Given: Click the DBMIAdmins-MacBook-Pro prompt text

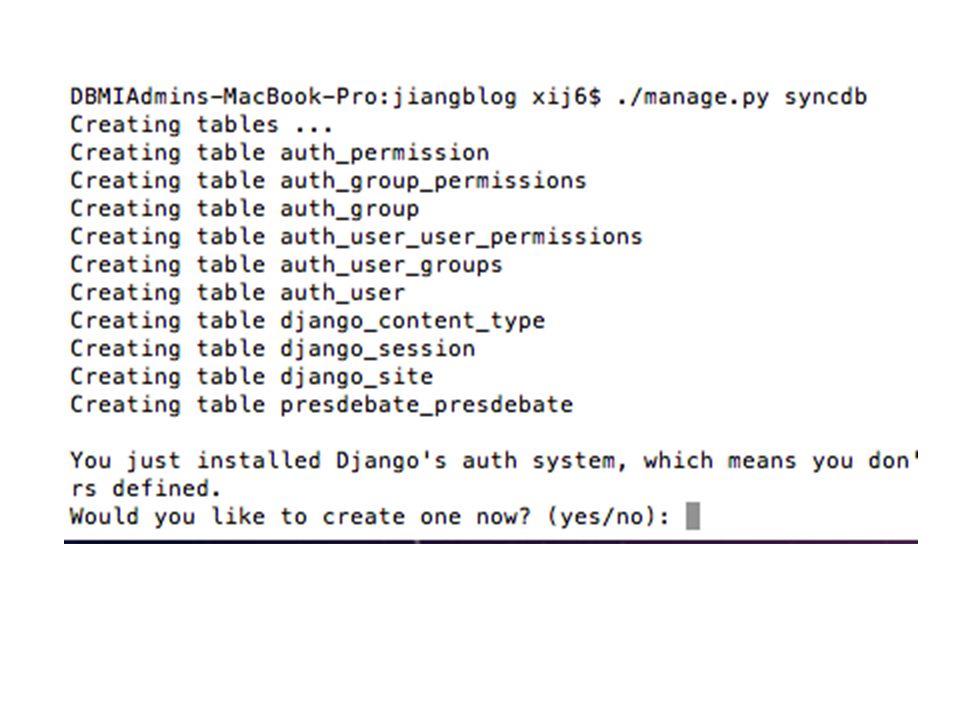Looking at the screenshot, I should (229, 97).
